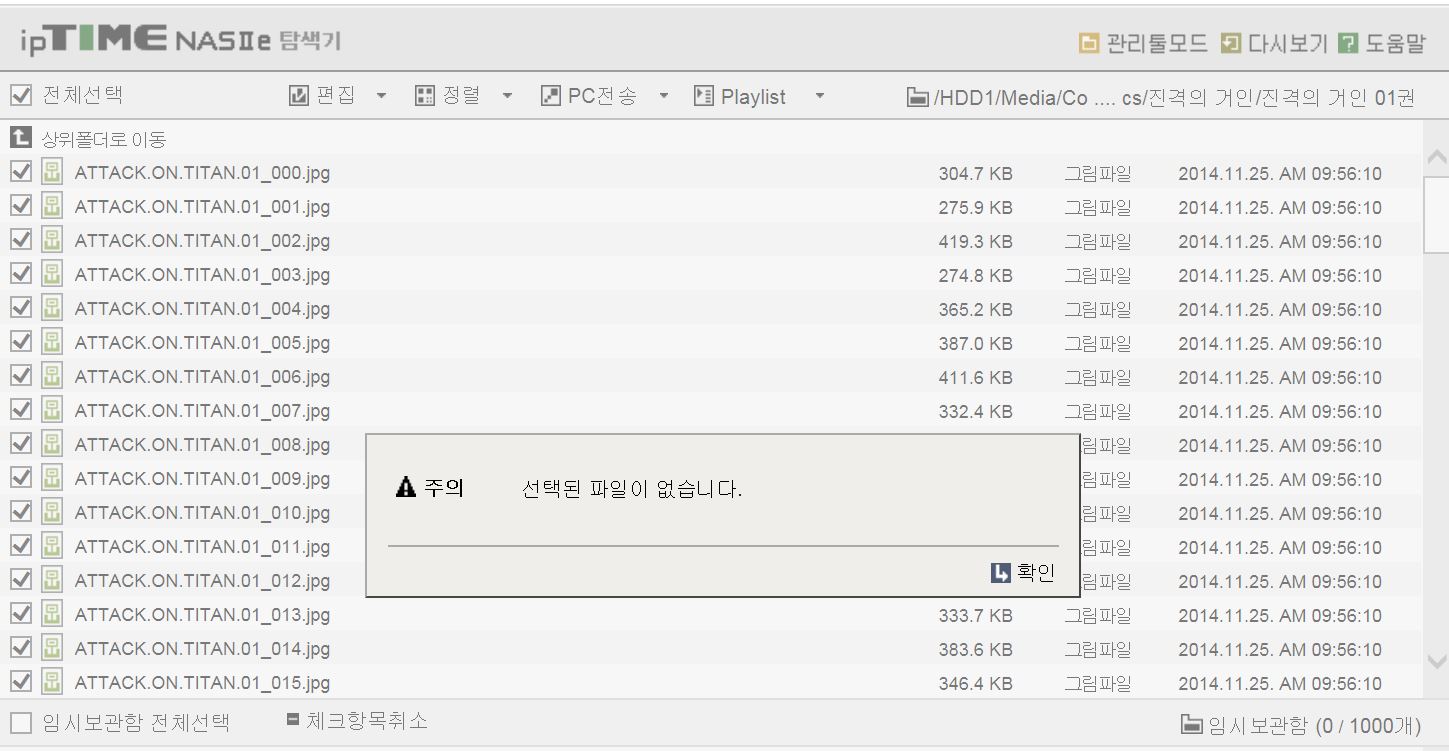Uncheck ATTACK.ON.TITAN.01_014.jpg checkbox
Viewport: 1449px width, 751px height.
tap(21, 648)
